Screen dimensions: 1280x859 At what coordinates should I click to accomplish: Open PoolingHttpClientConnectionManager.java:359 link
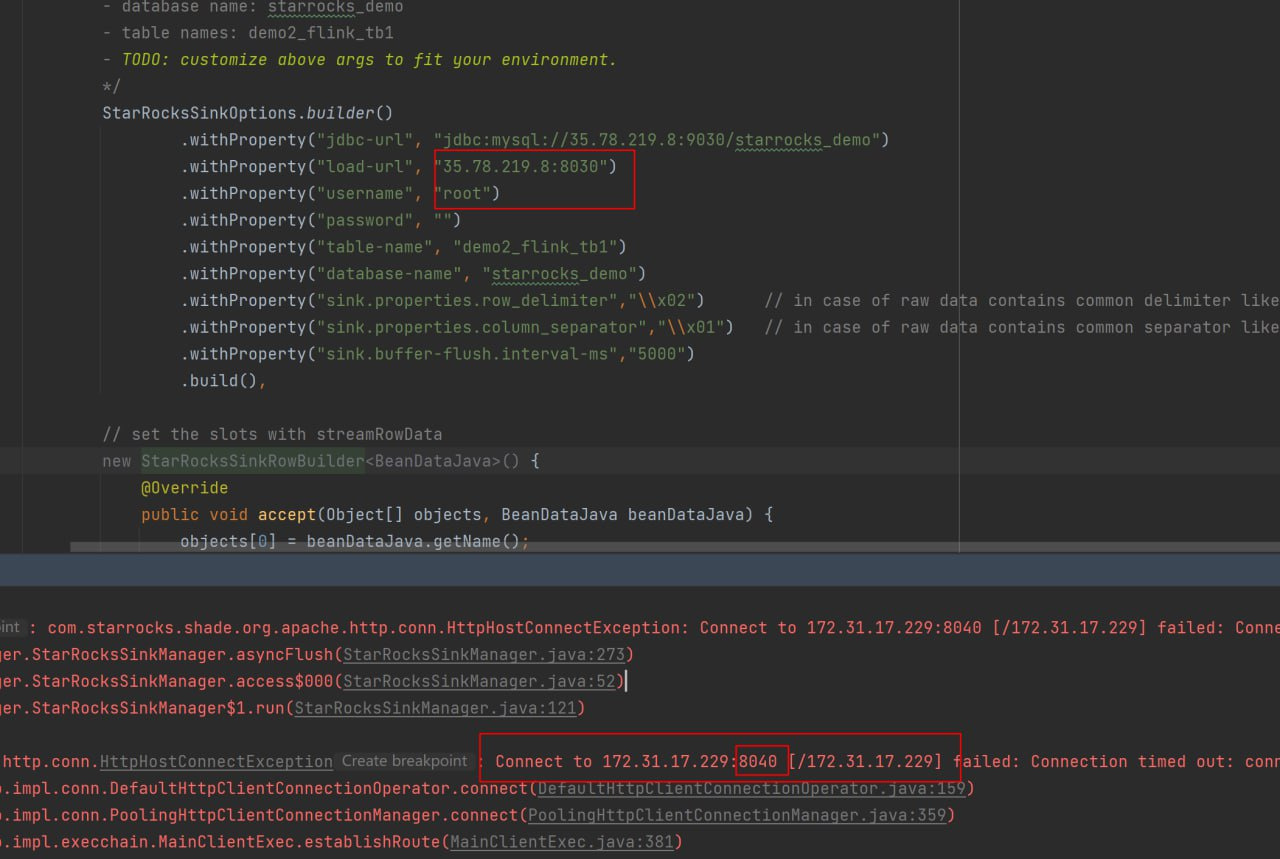(x=737, y=815)
